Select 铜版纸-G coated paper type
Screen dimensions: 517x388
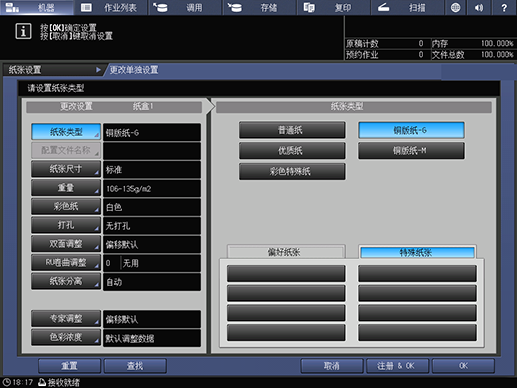click(x=411, y=130)
